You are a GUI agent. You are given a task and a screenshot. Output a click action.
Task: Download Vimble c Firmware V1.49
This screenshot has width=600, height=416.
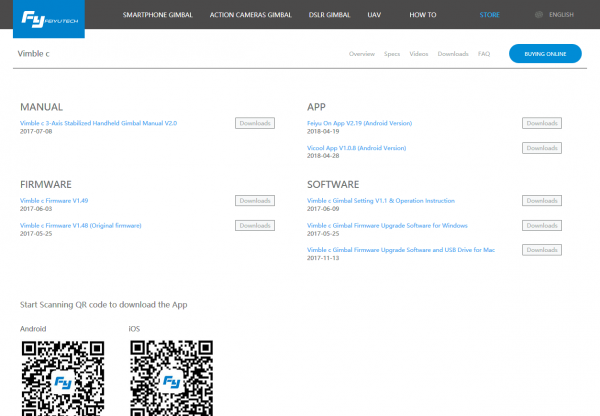tap(255, 201)
